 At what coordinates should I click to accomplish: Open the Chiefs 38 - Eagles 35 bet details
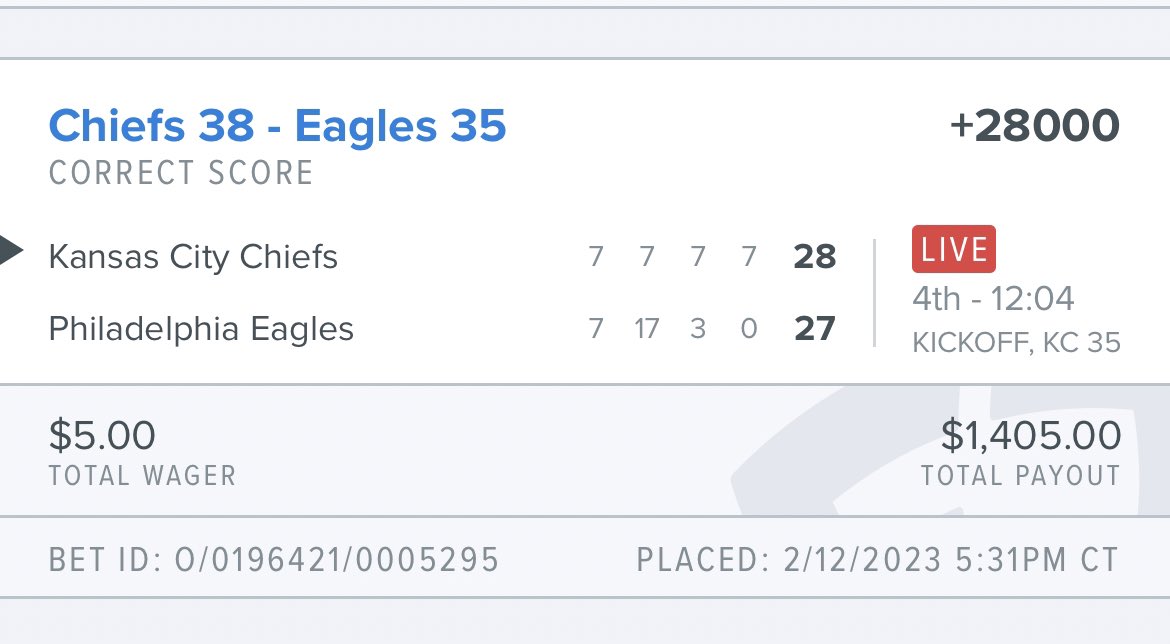(278, 125)
